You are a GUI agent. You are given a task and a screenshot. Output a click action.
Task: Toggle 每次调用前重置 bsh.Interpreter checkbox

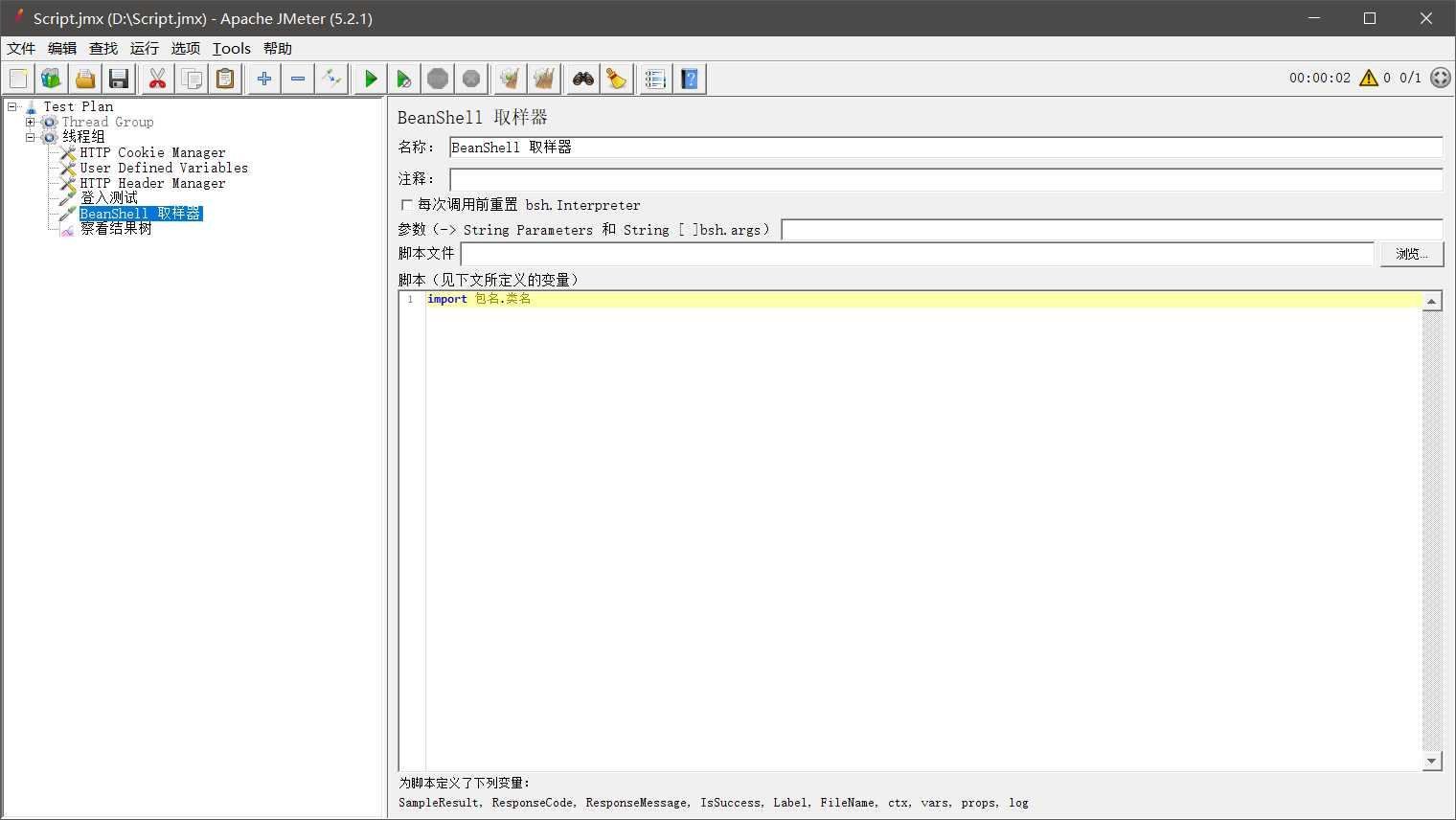point(406,205)
